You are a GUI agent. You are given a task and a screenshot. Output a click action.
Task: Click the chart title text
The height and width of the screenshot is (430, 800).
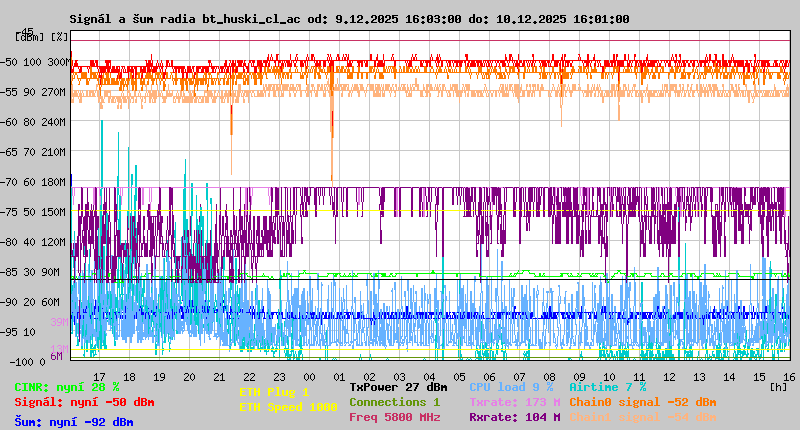point(349,19)
